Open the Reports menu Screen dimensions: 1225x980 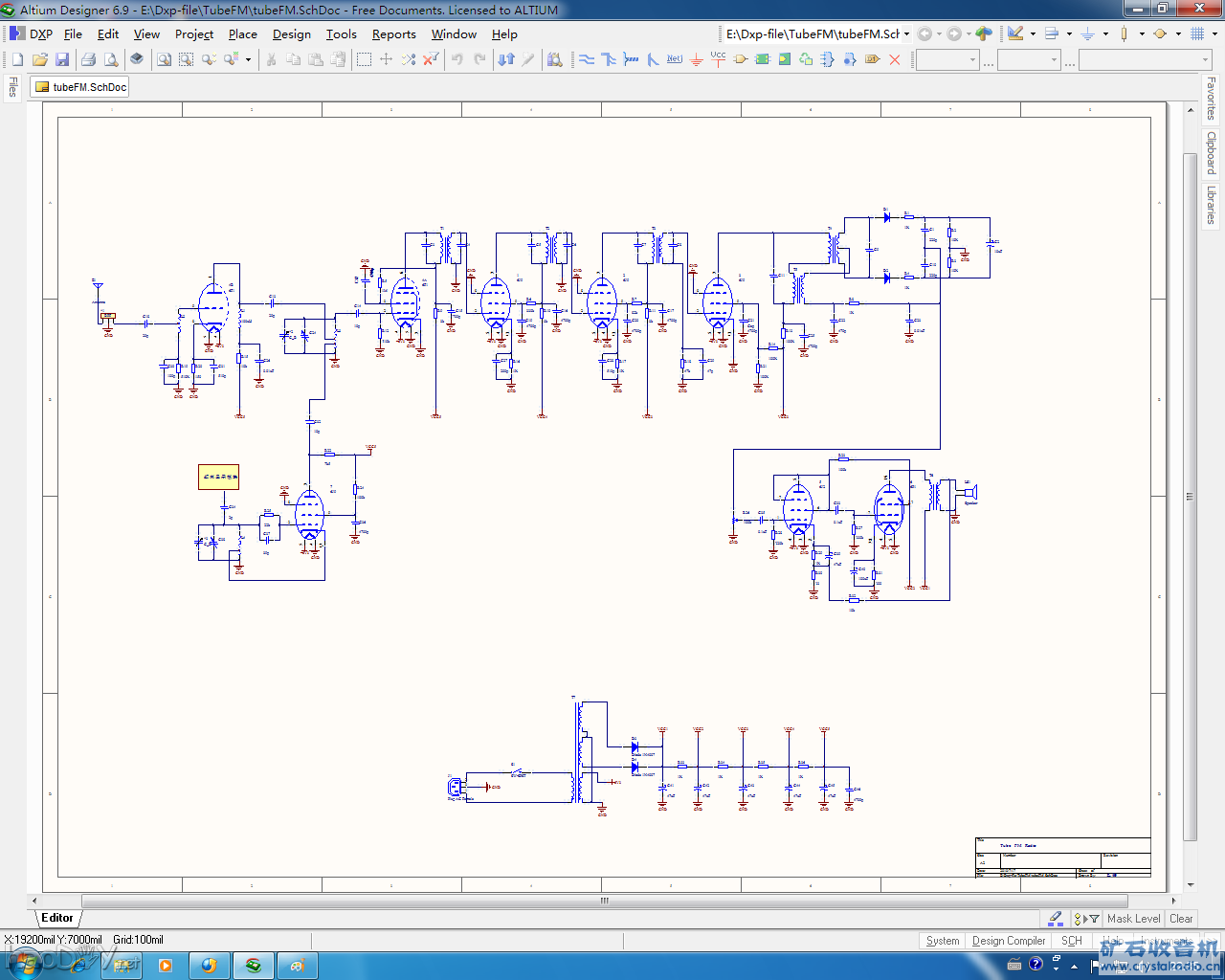[393, 34]
